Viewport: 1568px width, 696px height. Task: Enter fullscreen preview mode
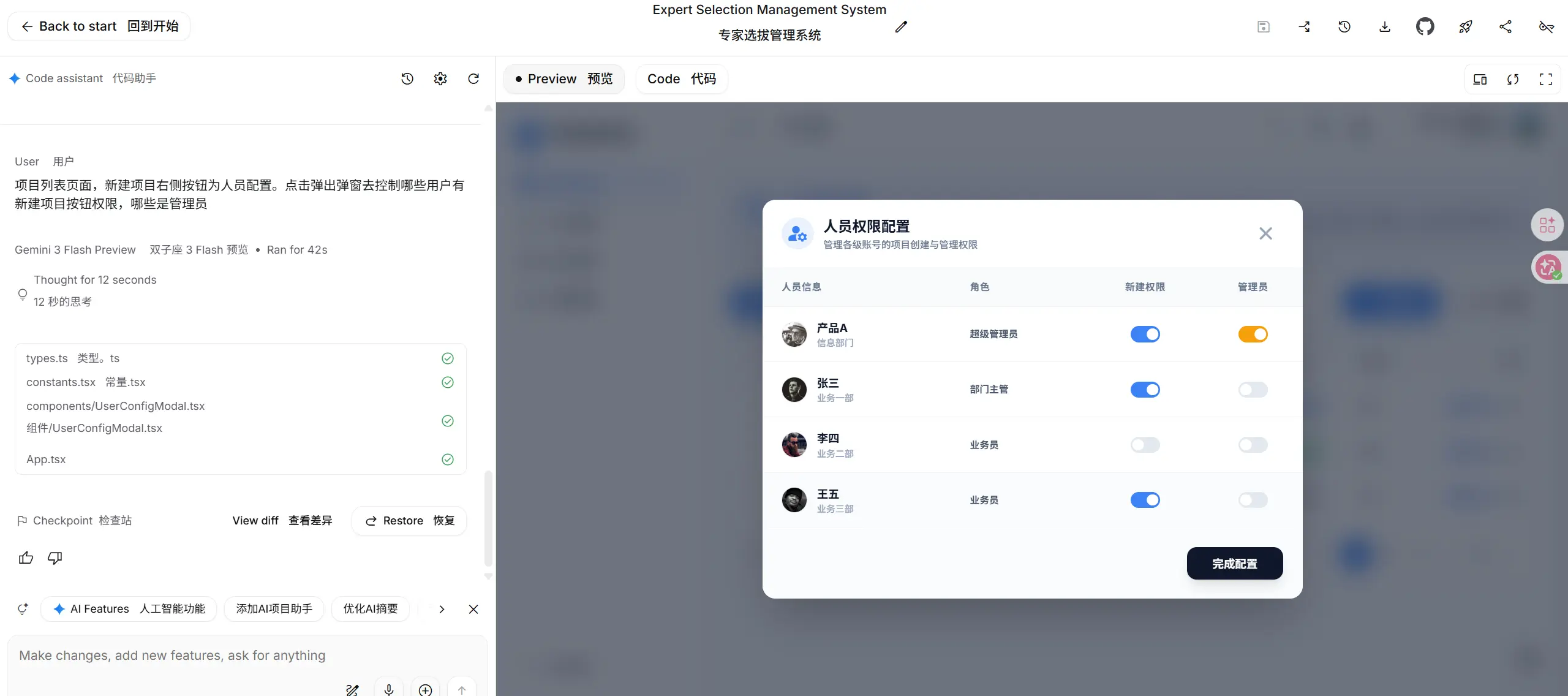(1545, 79)
